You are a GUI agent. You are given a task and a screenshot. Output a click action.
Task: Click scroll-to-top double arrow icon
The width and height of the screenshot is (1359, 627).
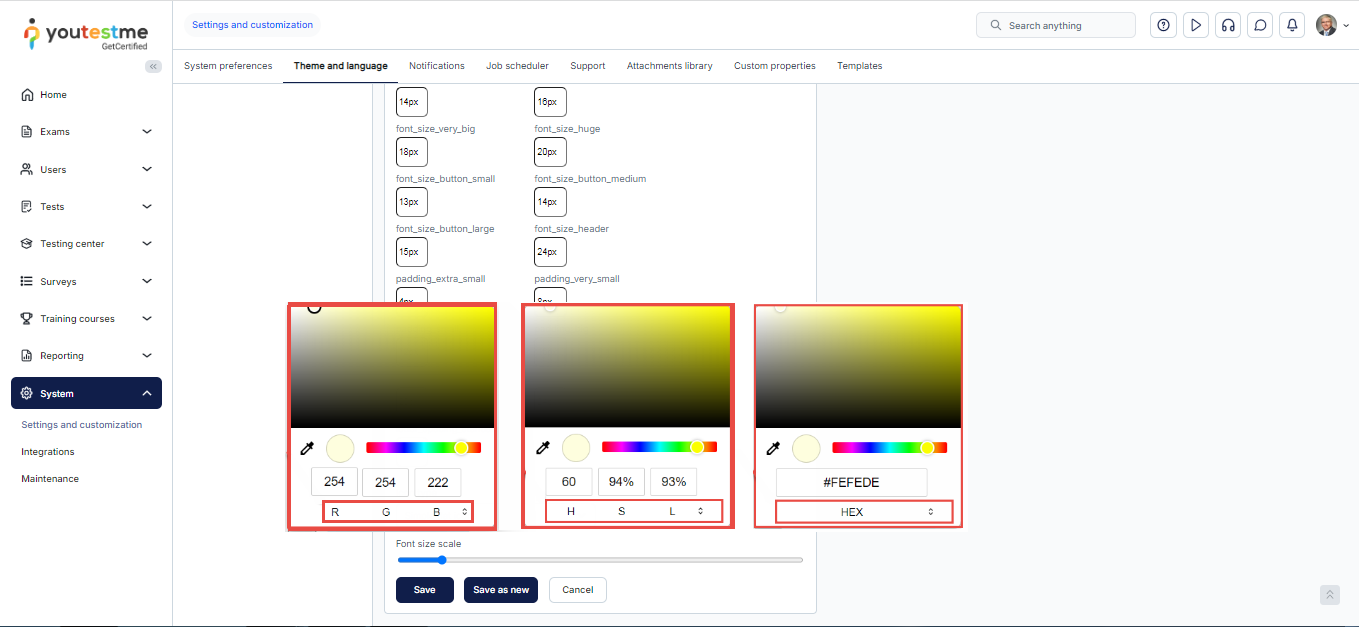coord(1329,595)
